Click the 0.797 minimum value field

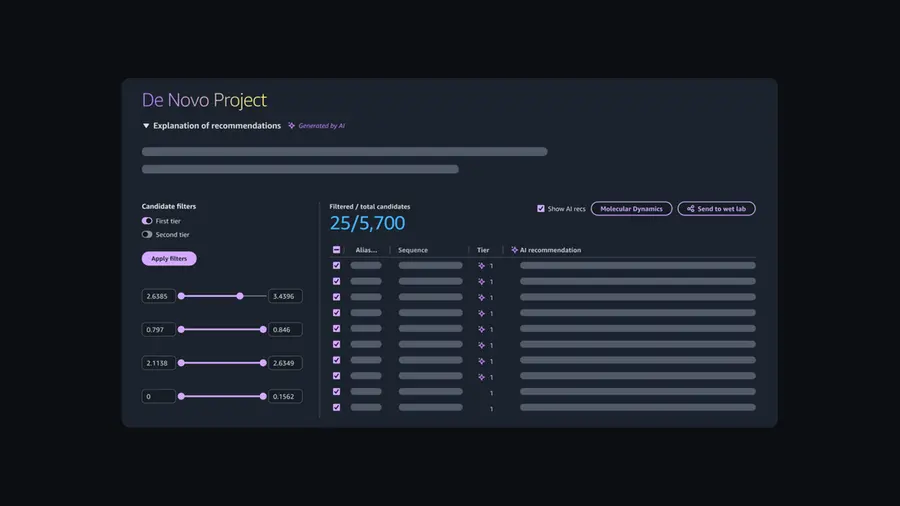(x=158, y=329)
